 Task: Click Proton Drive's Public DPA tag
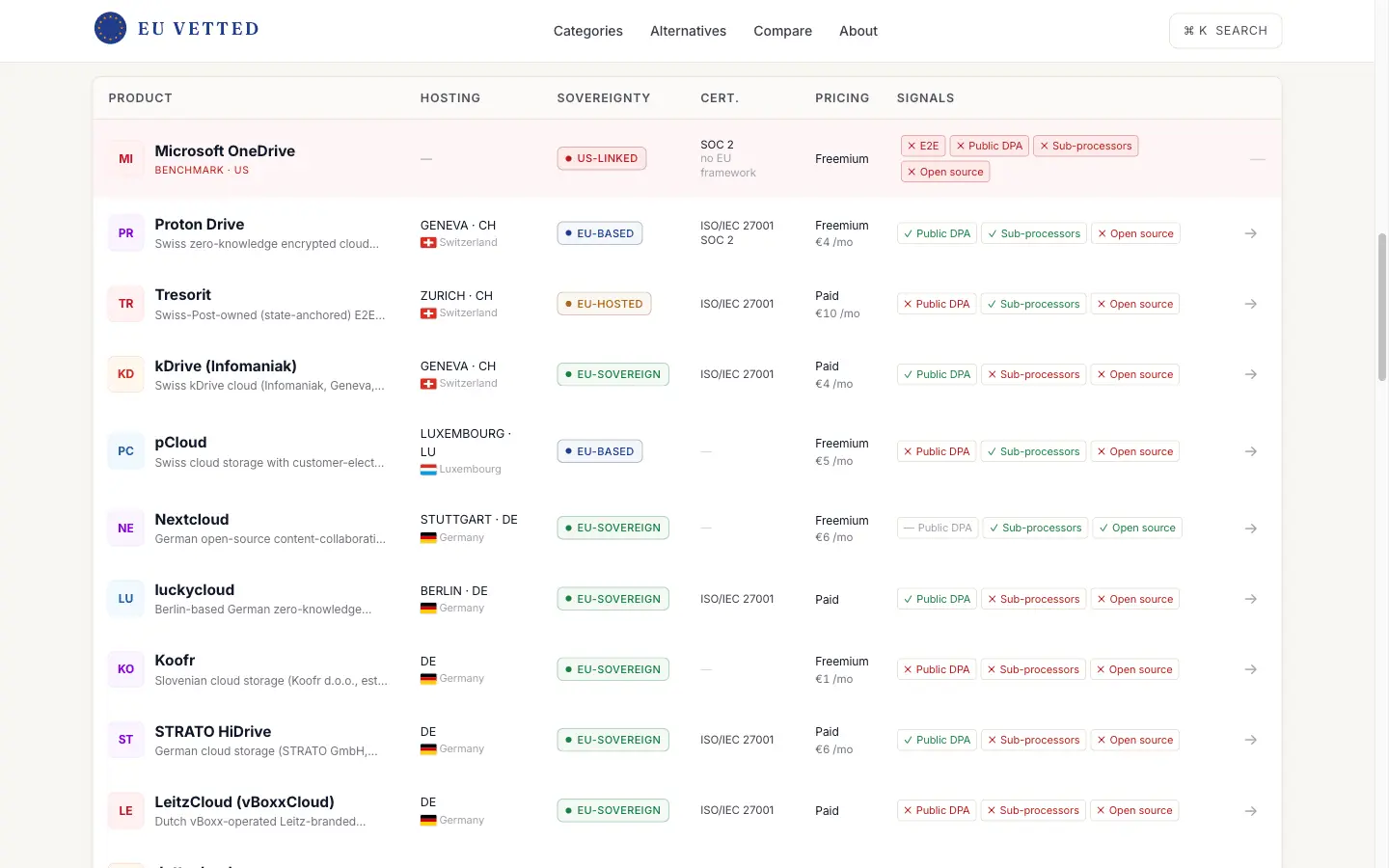938,233
